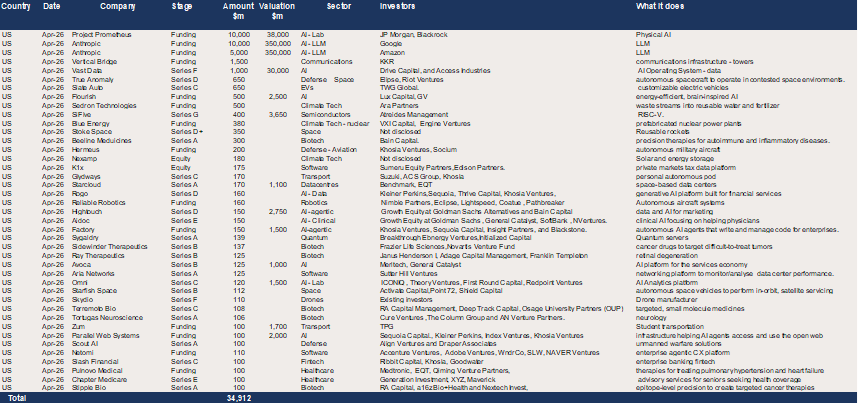The image size is (858, 404).
Task: Click the Parallel Web Systems company cell
Action: point(104,335)
